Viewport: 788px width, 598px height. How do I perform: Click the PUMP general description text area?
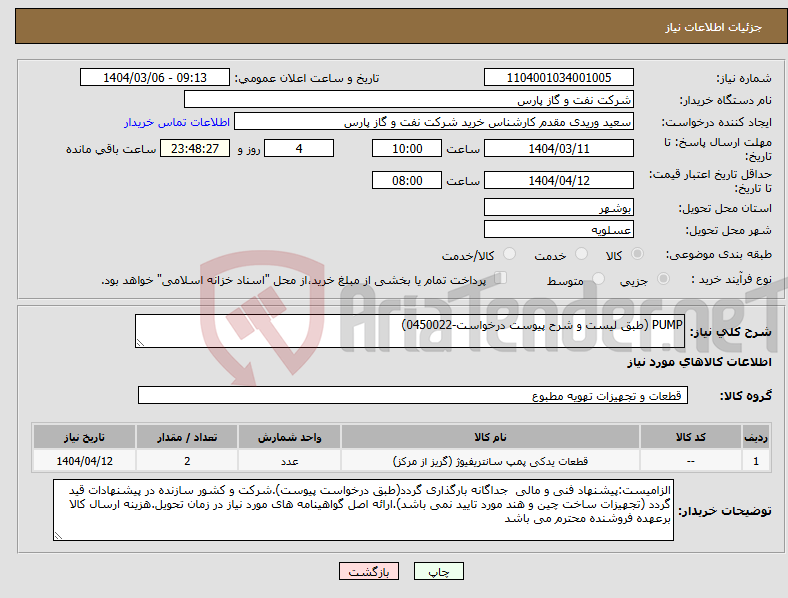click(x=410, y=331)
